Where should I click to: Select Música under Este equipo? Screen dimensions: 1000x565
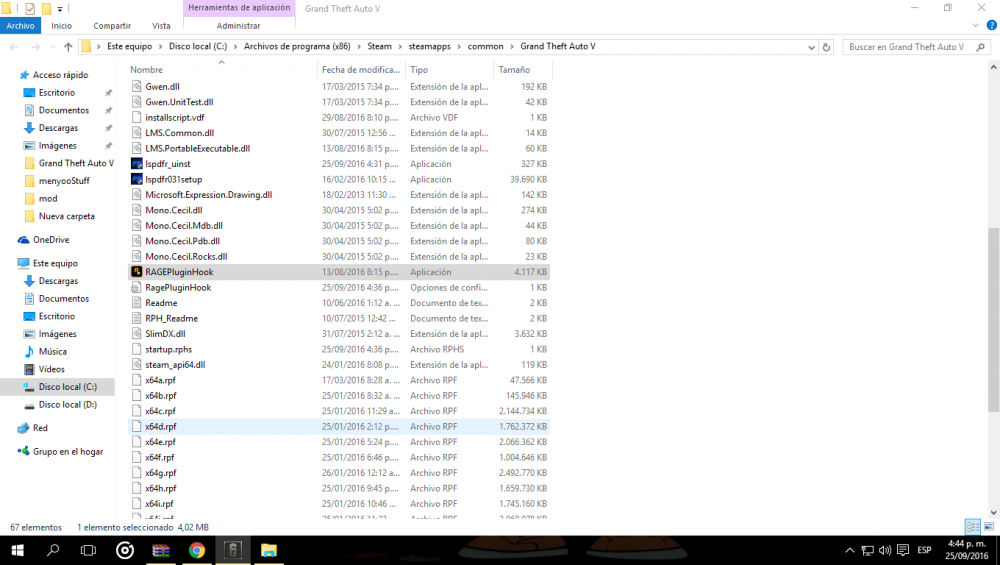point(52,351)
